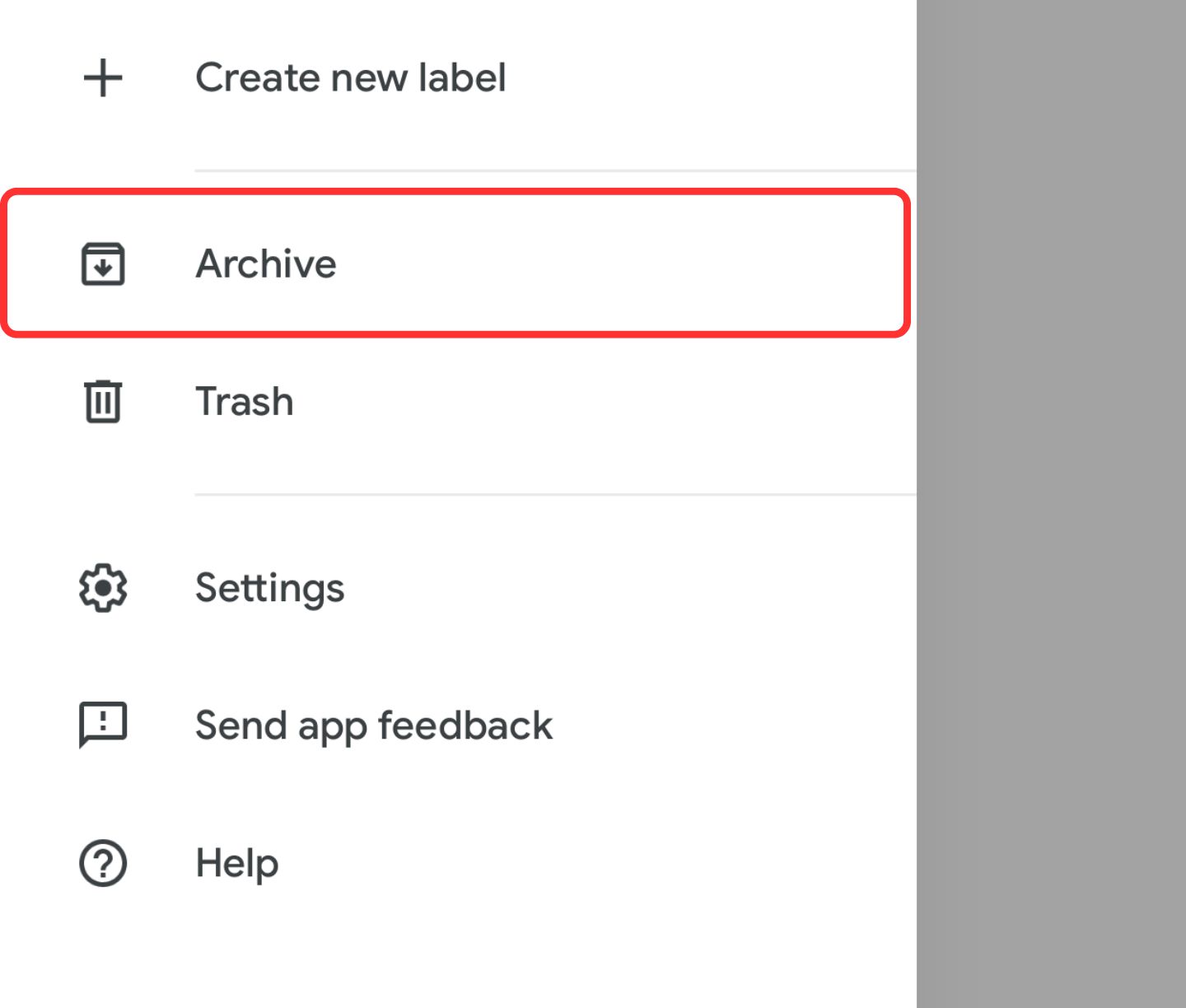
Task: Click the plus icon beside Create new label
Action: tap(103, 78)
